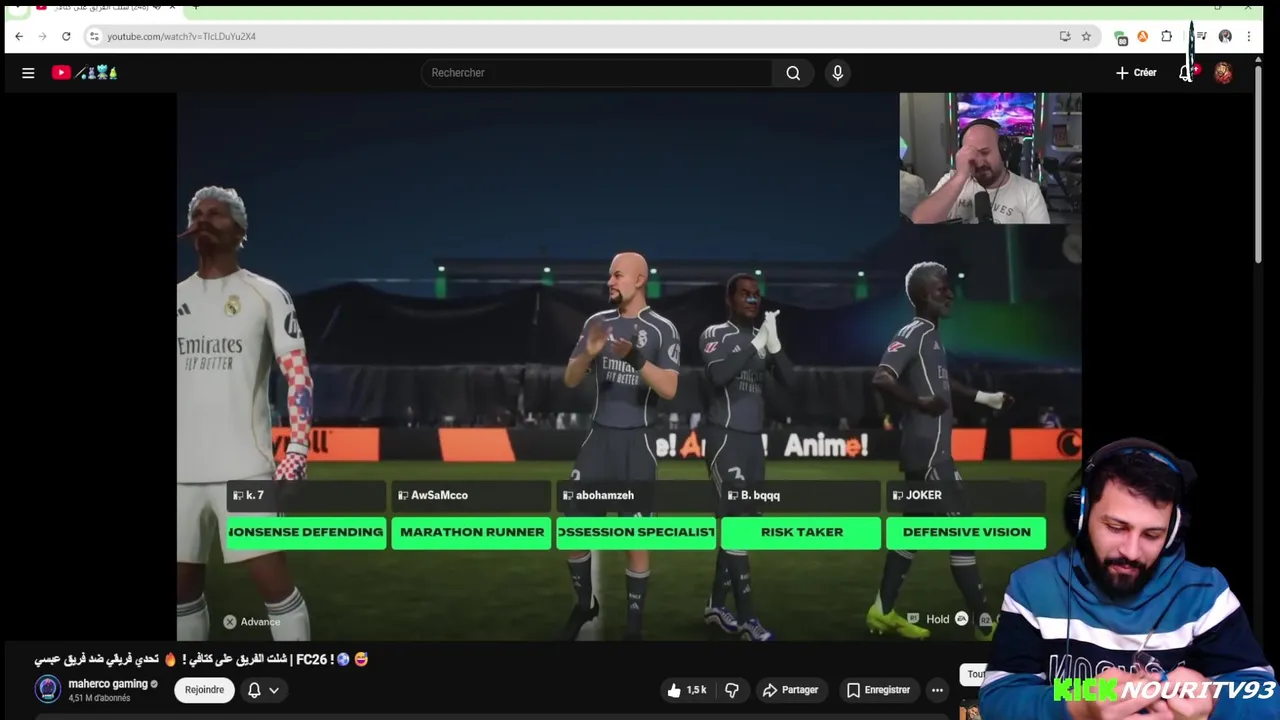The image size is (1280, 720).
Task: Open maherco gaming channel name link
Action: click(108, 684)
